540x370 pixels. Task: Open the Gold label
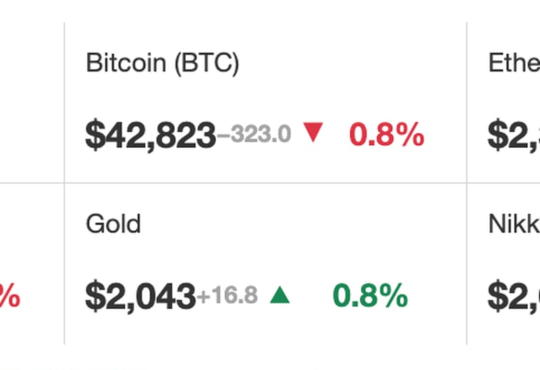113,224
